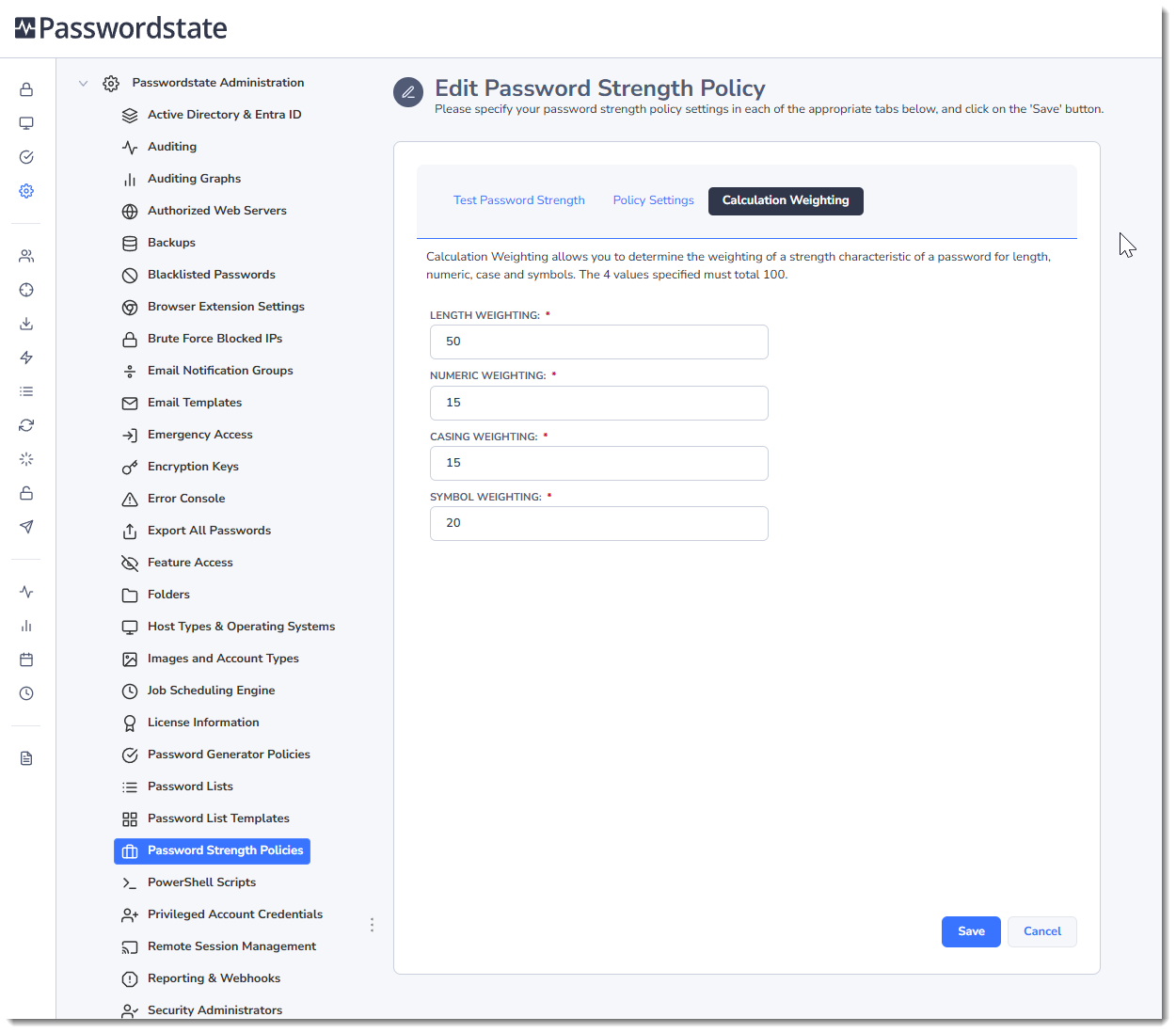The height and width of the screenshot is (1033, 1176).
Task: Open Emergency Access entry
Action: click(200, 435)
